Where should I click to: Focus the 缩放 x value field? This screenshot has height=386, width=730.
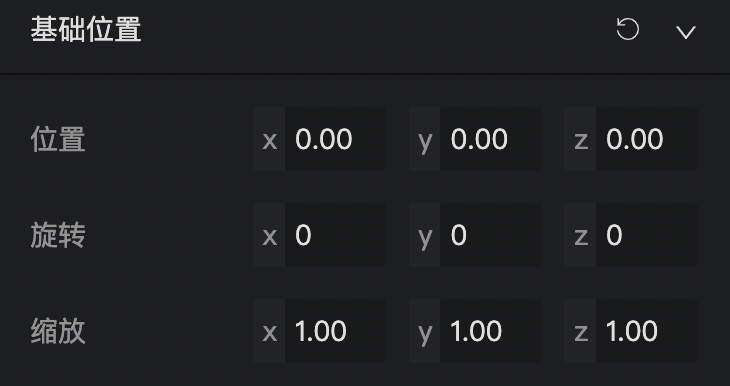[335, 331]
